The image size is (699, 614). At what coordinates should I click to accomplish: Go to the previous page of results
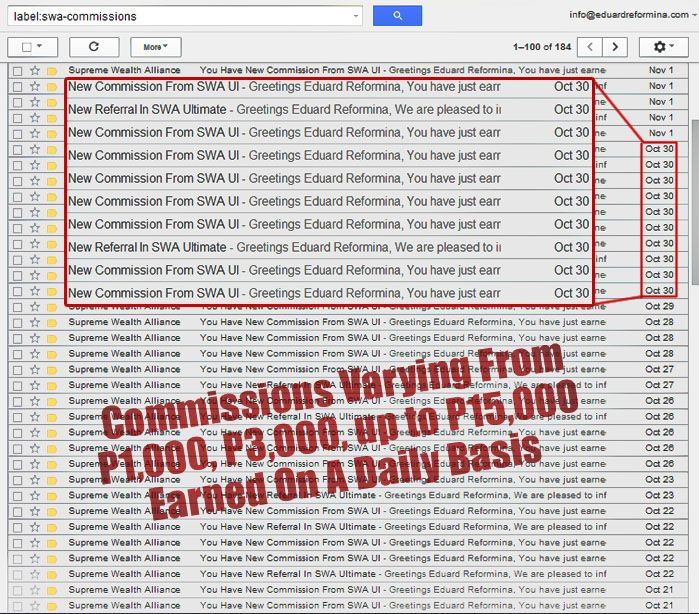pyautogui.click(x=590, y=47)
